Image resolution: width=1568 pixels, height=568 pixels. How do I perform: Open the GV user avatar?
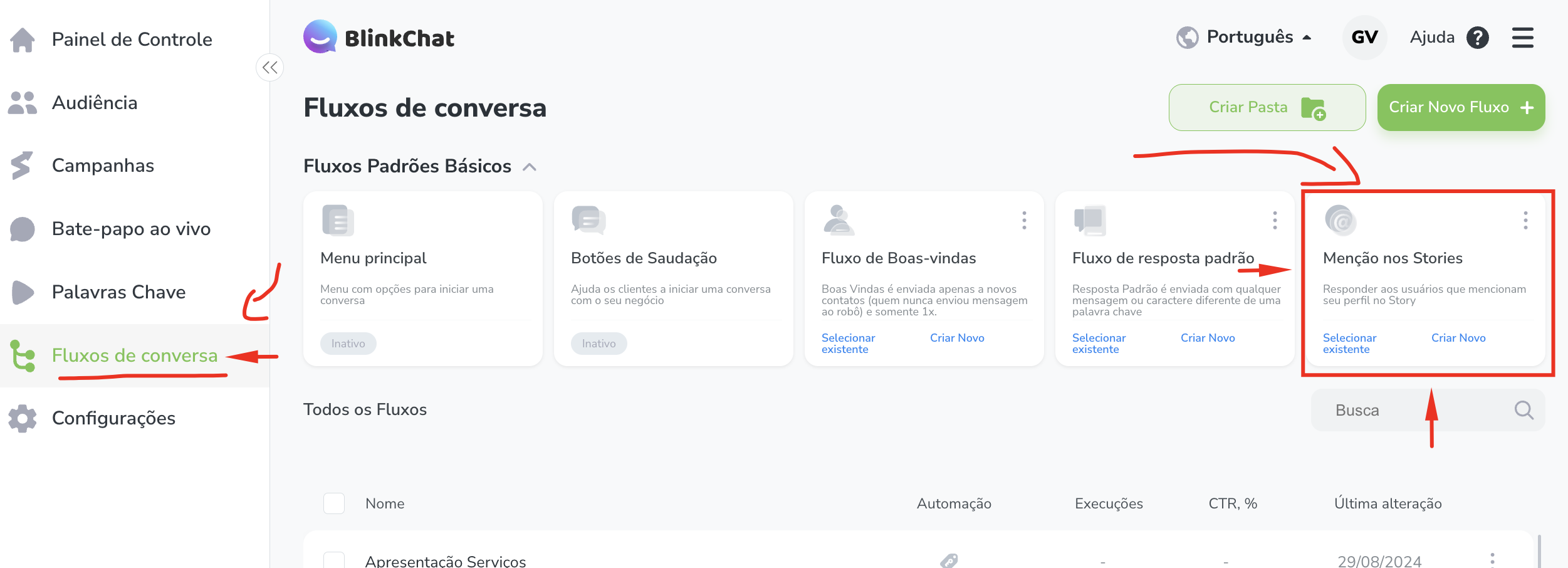coord(1364,38)
